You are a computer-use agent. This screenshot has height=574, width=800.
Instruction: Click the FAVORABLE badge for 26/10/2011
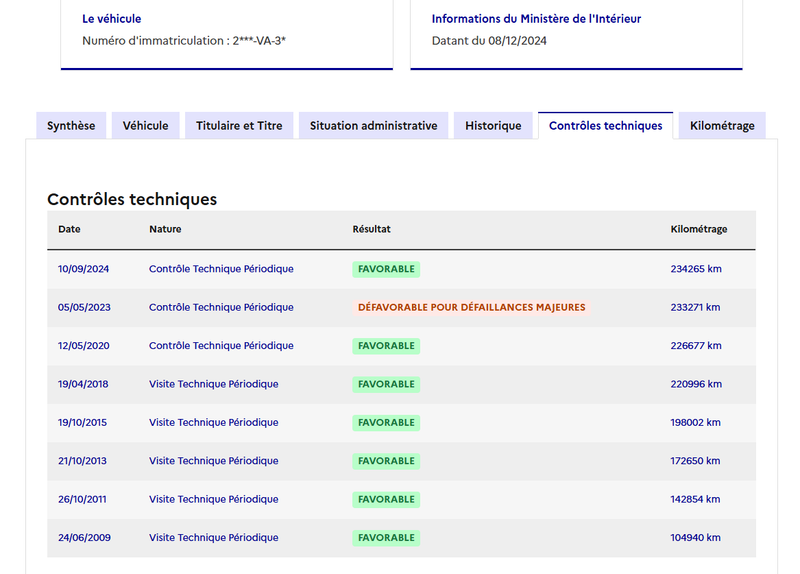pyautogui.click(x=386, y=499)
